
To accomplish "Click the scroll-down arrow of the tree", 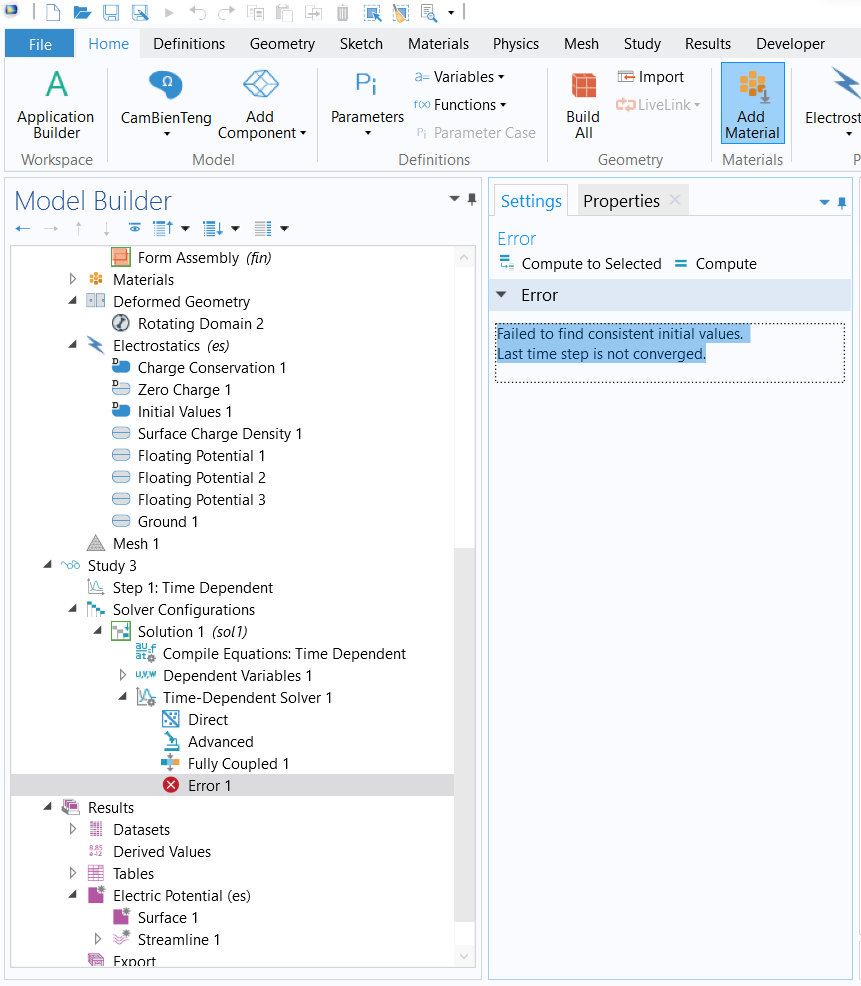I will pyautogui.click(x=464, y=956).
